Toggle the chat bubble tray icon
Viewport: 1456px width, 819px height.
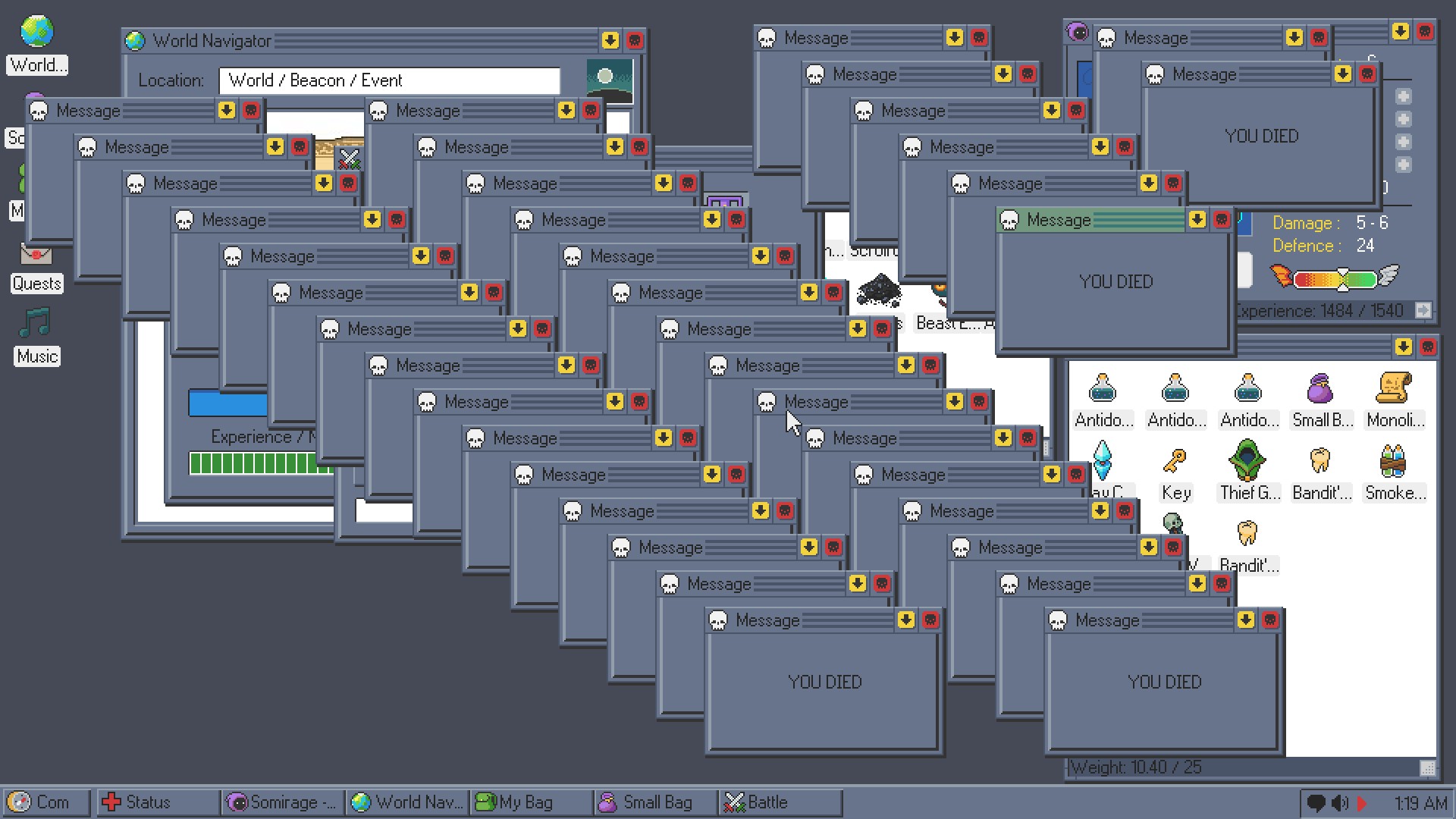[x=1316, y=802]
